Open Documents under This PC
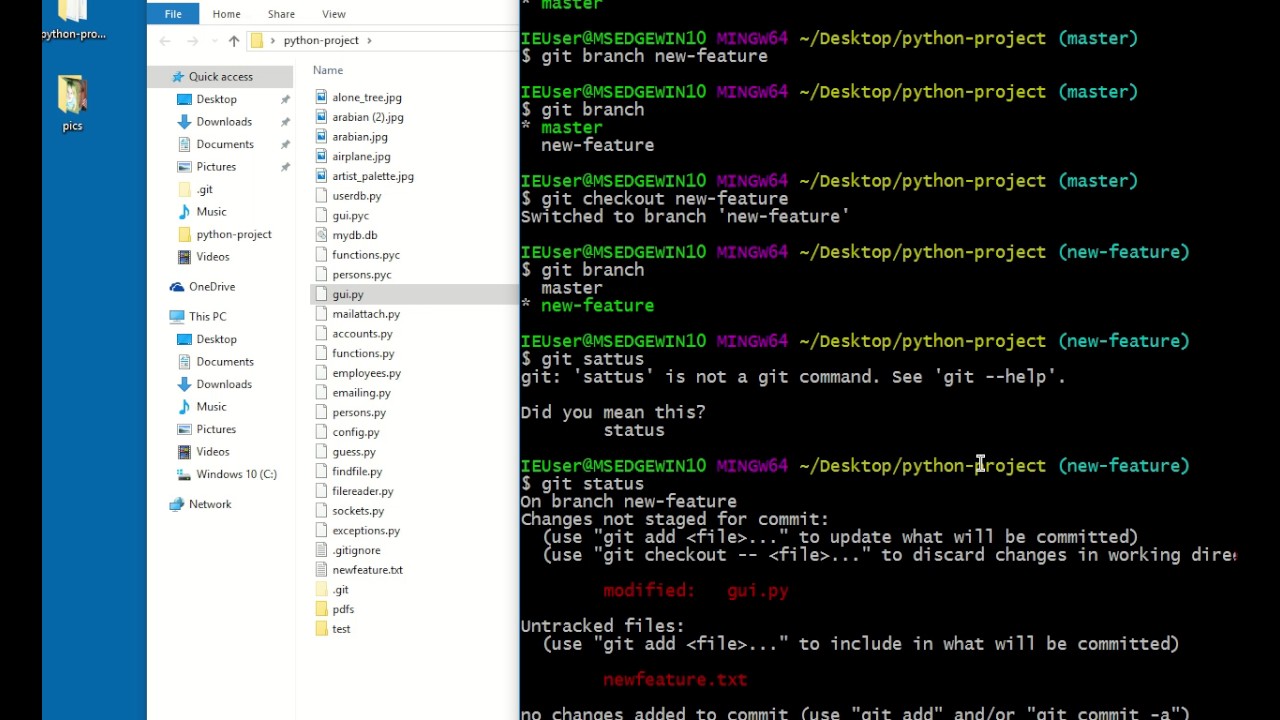This screenshot has width=1280, height=720. tap(225, 362)
